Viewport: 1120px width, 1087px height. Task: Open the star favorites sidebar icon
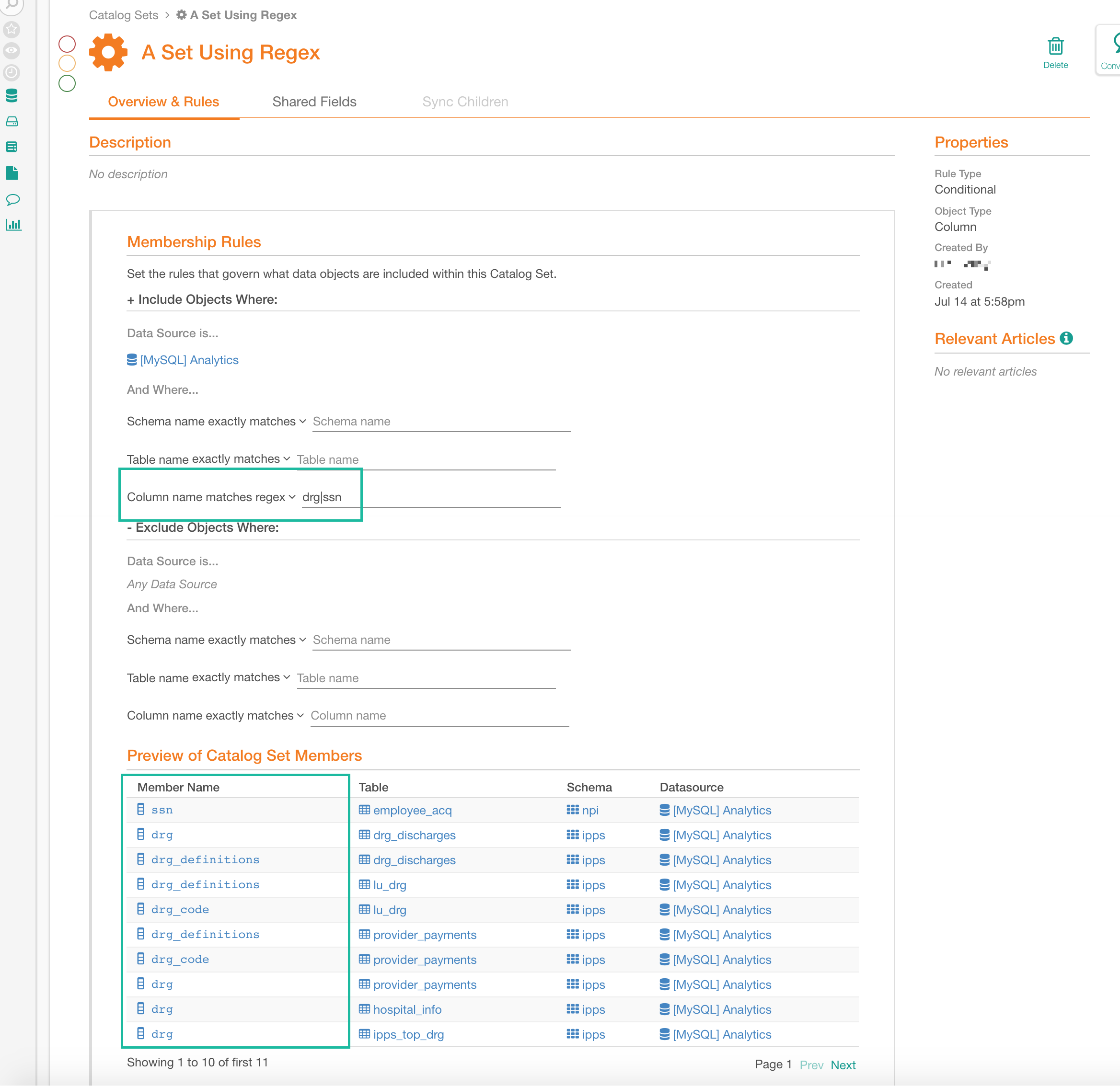[12, 29]
